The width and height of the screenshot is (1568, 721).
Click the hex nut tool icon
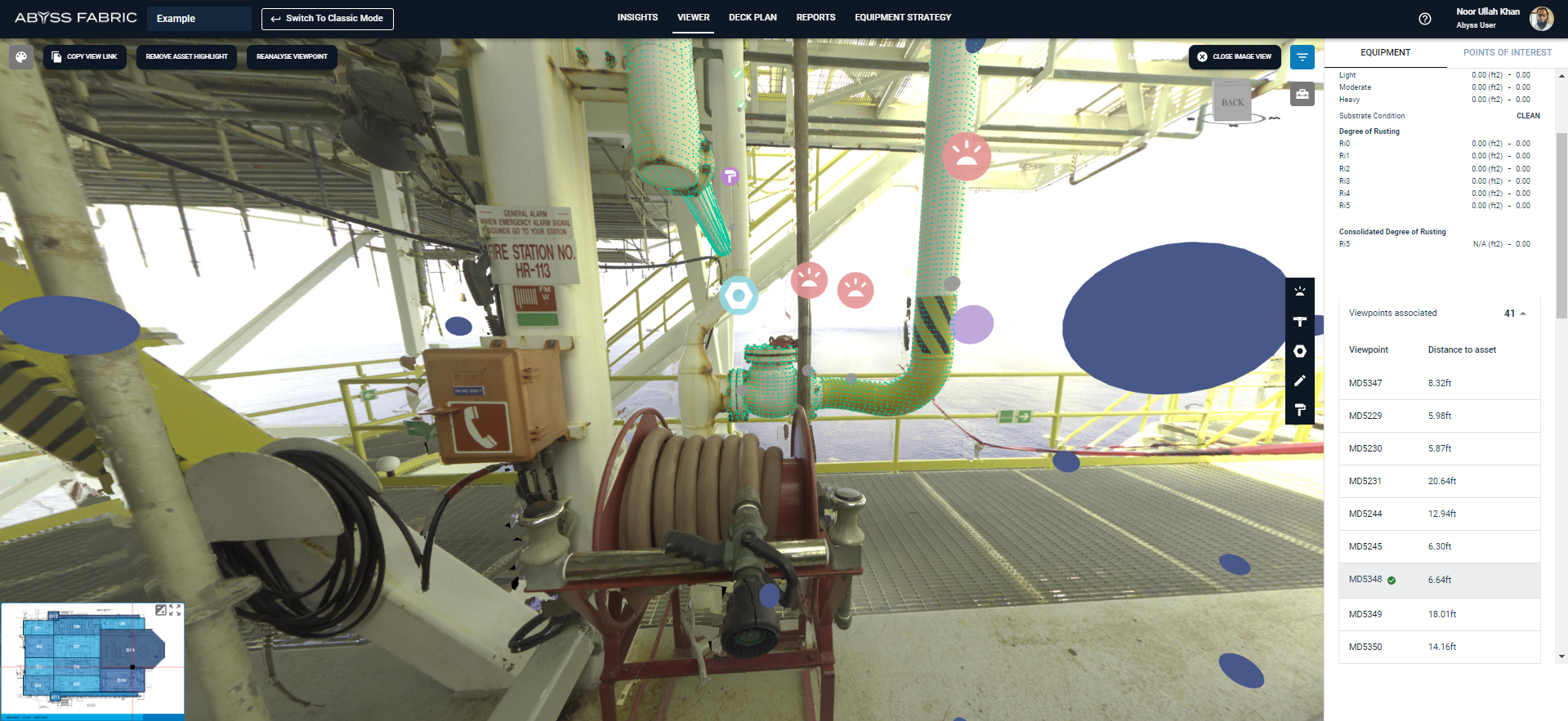1299,351
